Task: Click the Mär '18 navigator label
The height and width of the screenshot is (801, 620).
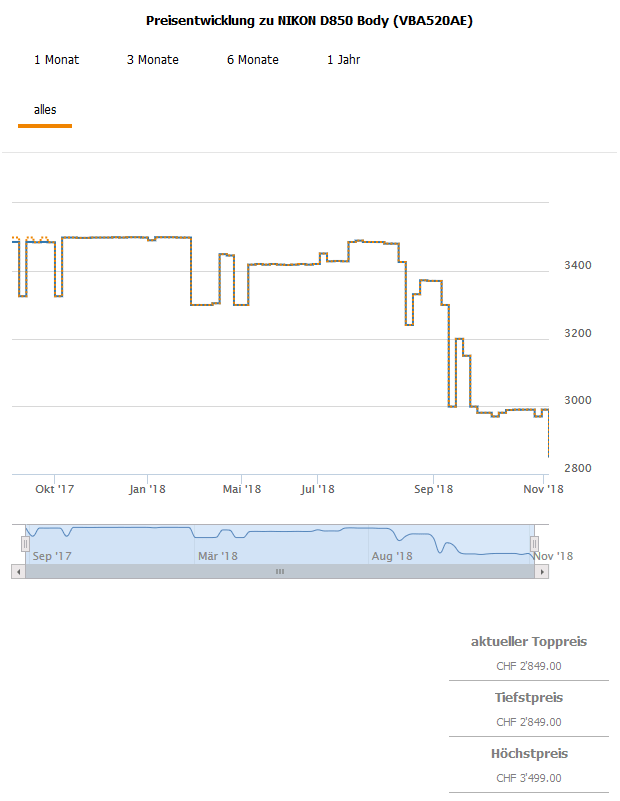Action: 218,556
